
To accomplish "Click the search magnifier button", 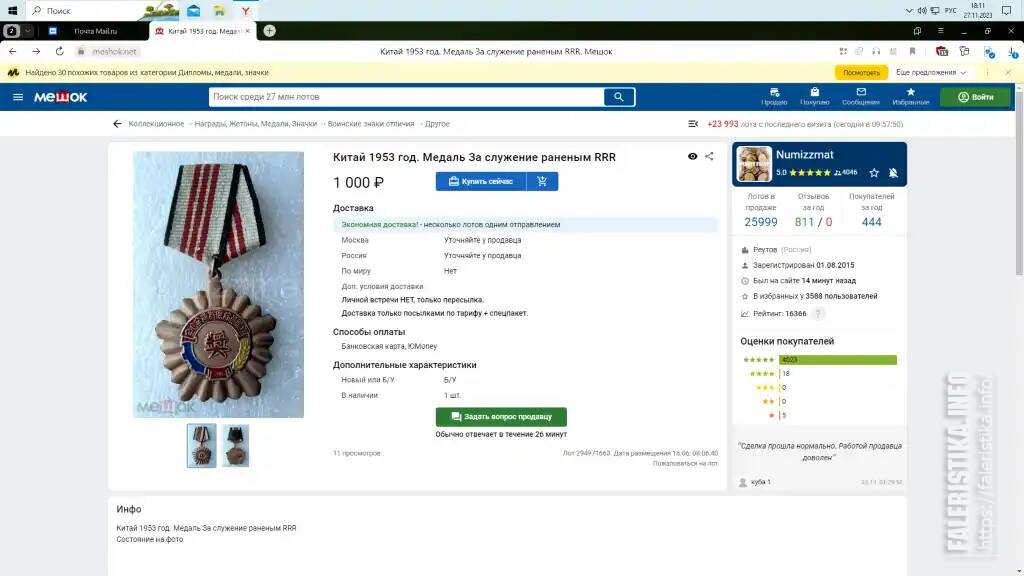I will [618, 97].
